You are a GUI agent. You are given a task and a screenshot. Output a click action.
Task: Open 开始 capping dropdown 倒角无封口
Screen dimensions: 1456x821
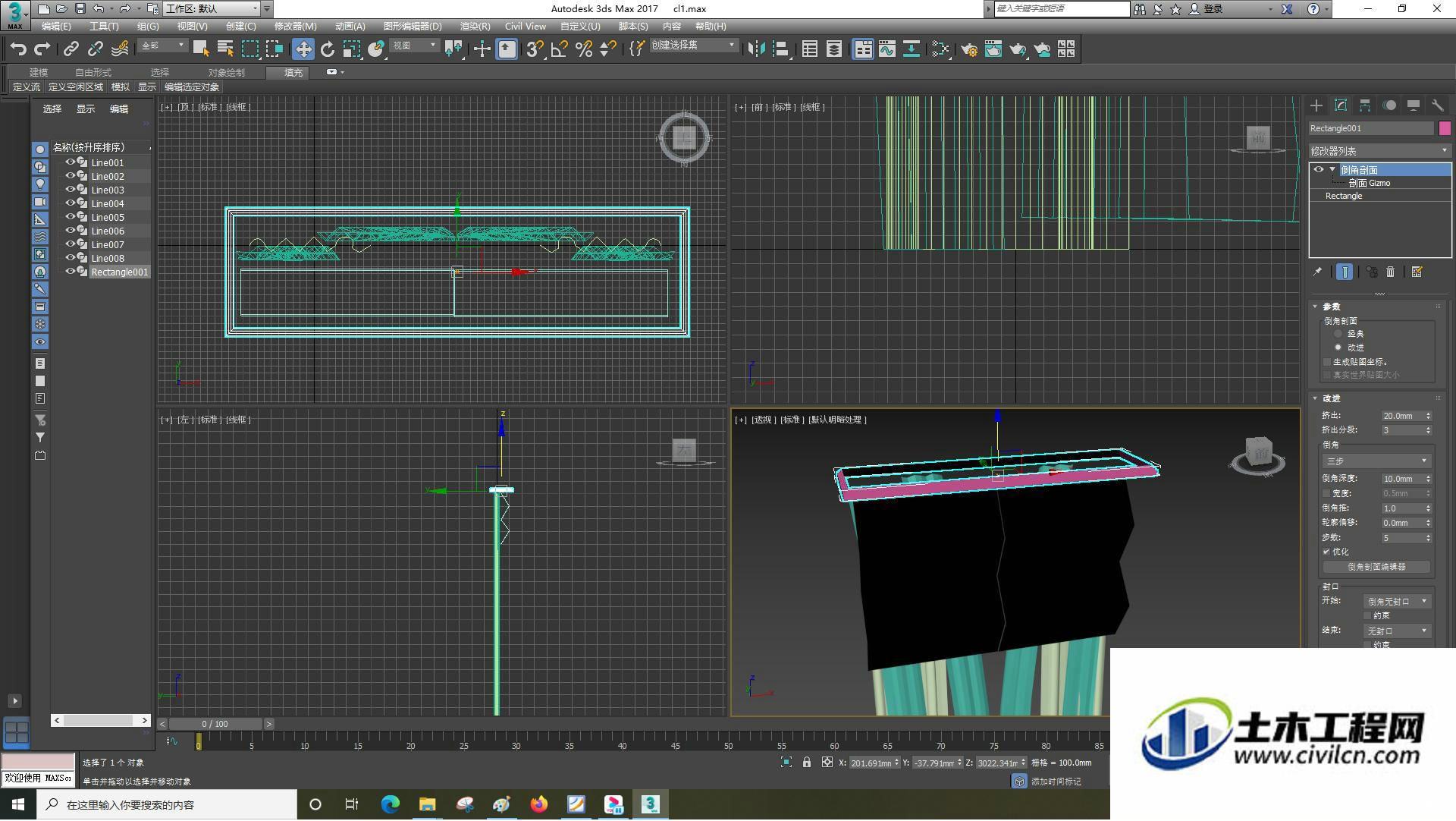click(1398, 602)
